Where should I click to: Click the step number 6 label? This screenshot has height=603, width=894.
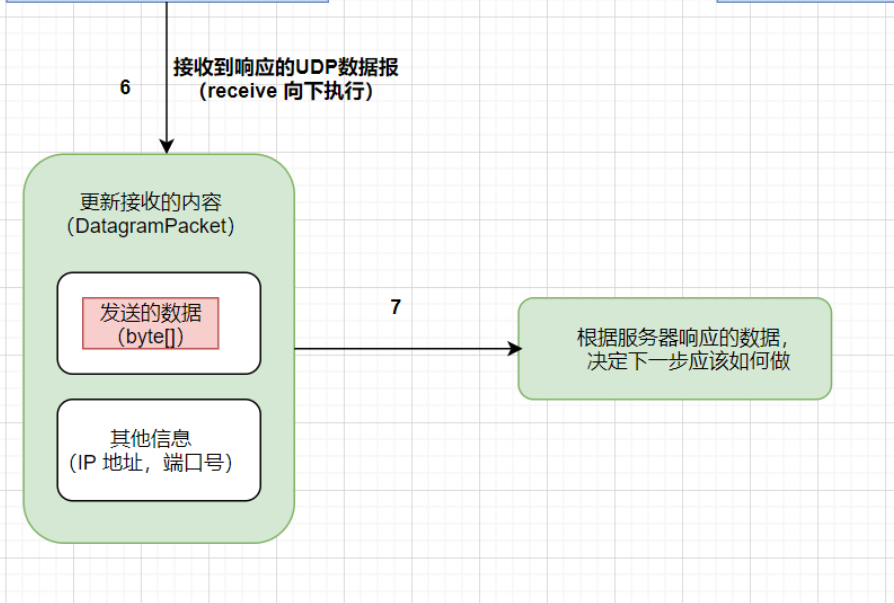(x=125, y=87)
